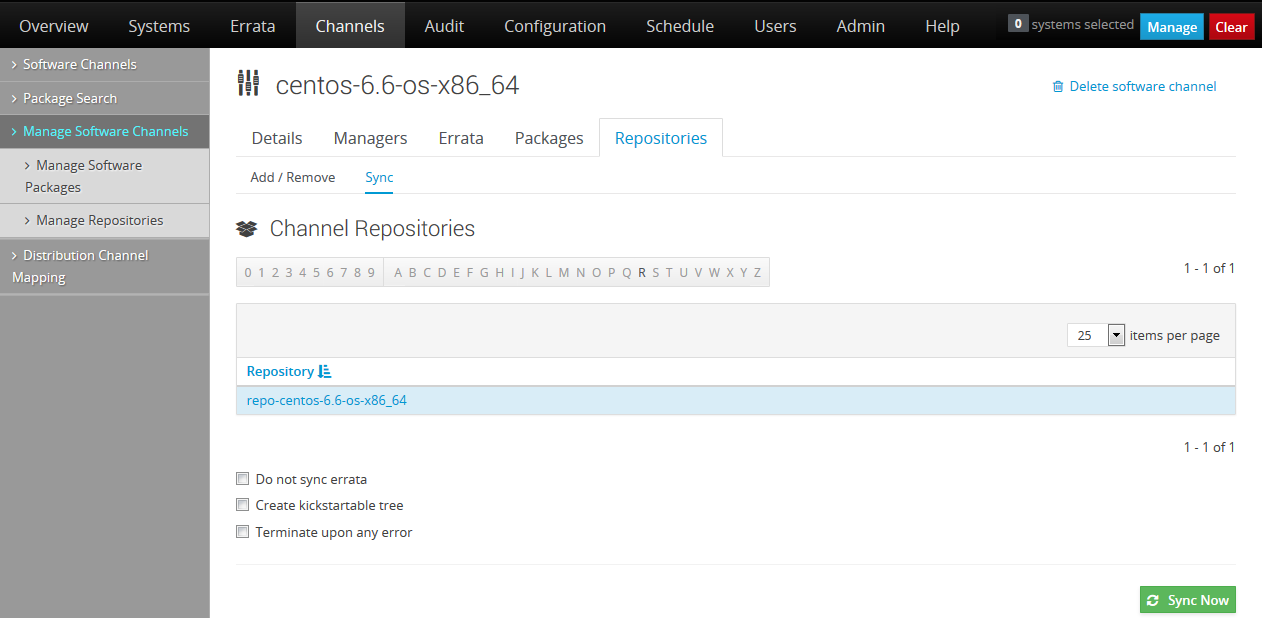The image size is (1262, 618).
Task: Toggle Terminate upon any error checkbox
Action: (x=242, y=532)
